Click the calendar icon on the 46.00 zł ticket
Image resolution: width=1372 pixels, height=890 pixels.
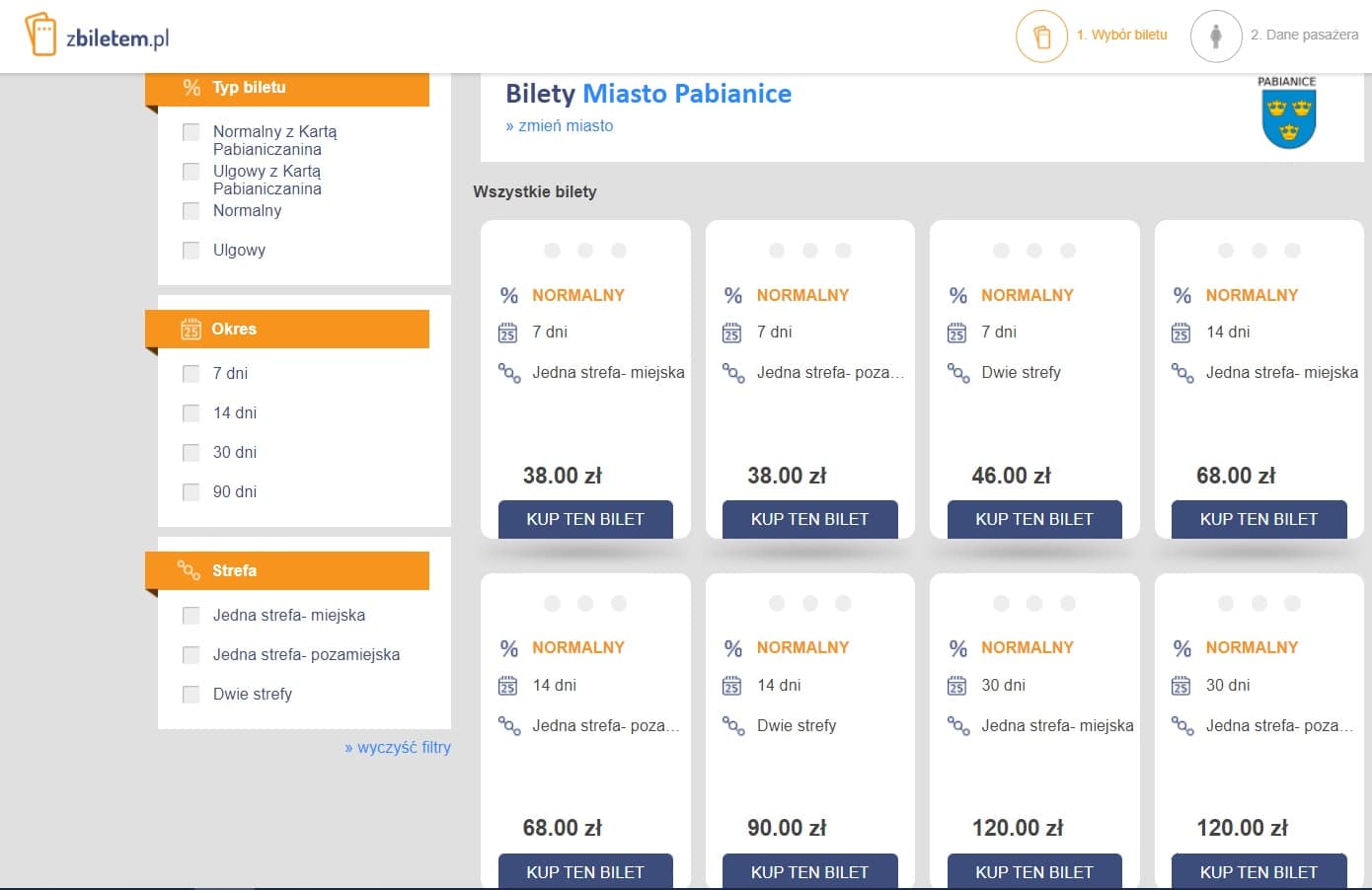tap(956, 333)
